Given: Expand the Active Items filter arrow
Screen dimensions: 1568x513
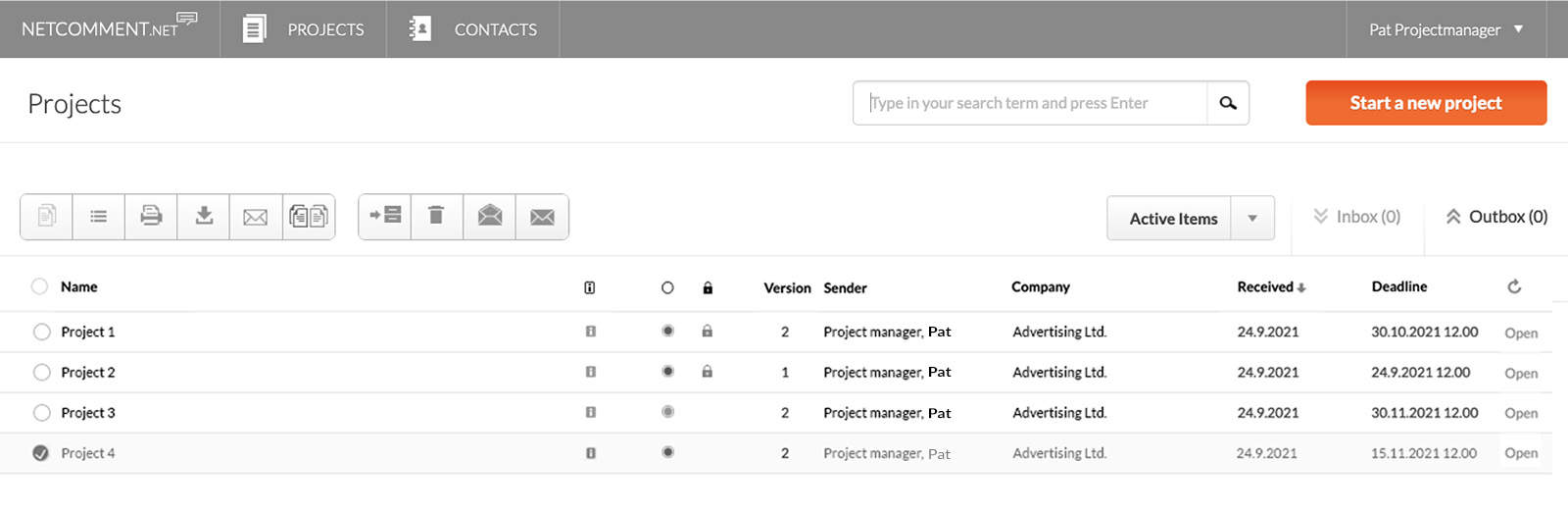Looking at the screenshot, I should point(1252,219).
